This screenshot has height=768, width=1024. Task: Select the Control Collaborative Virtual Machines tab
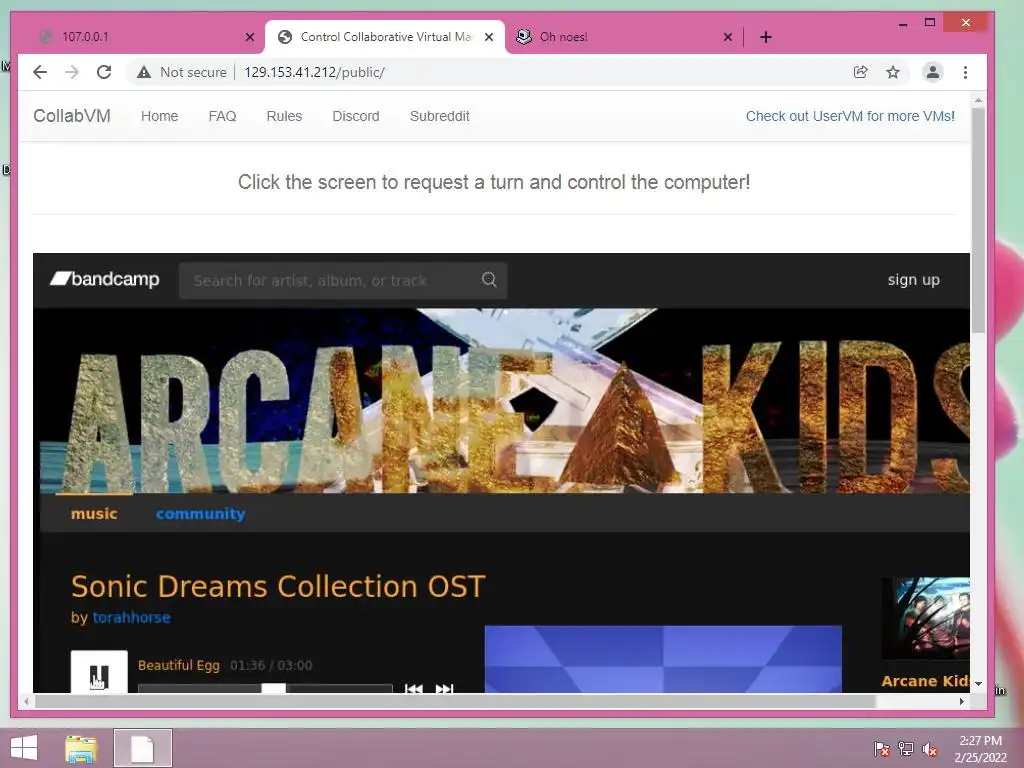(x=384, y=37)
